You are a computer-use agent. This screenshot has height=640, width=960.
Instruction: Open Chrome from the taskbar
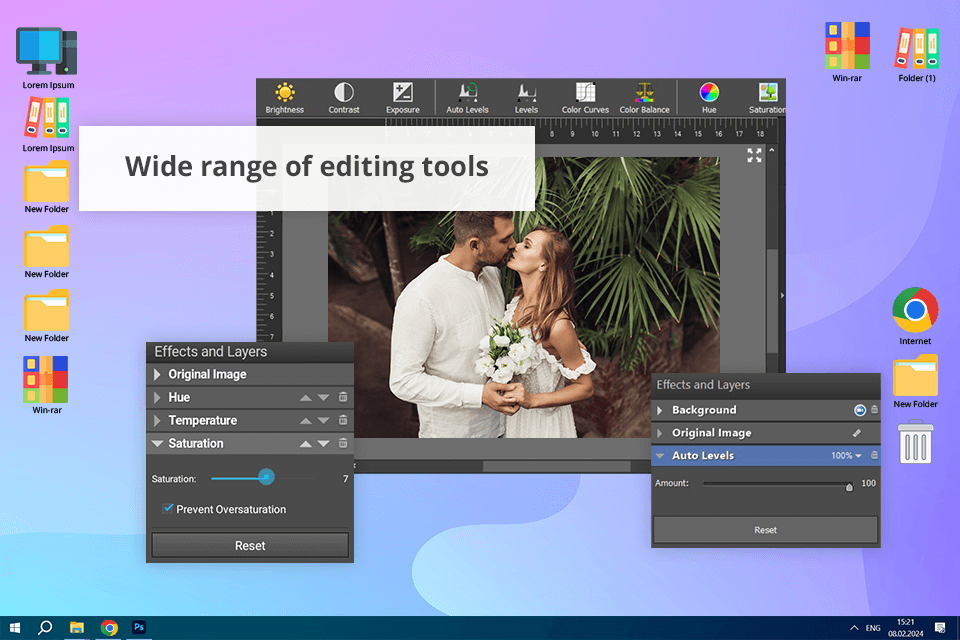coord(109,627)
